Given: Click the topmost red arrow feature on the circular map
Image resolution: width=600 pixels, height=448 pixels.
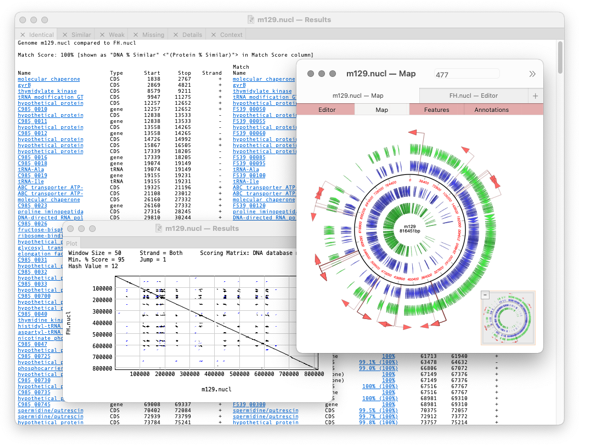Looking at the screenshot, I should pos(413,132).
